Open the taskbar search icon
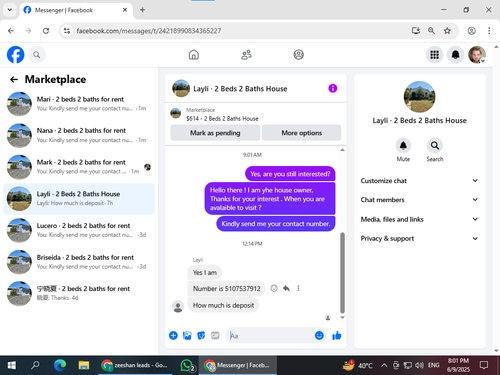This screenshot has width=500, height=375. coord(35,365)
